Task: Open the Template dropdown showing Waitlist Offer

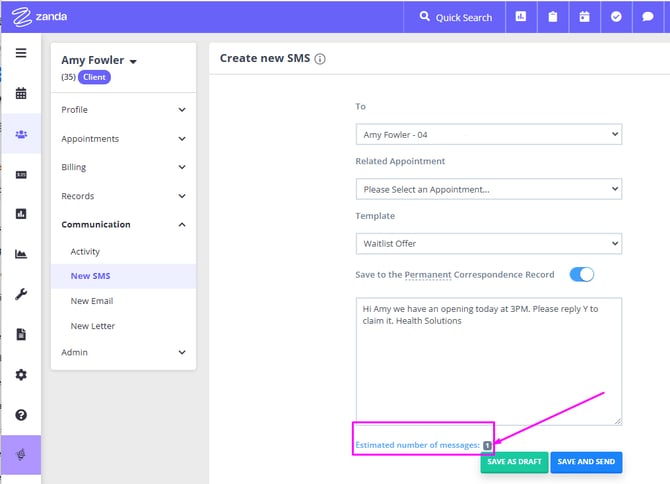Action: coord(488,242)
